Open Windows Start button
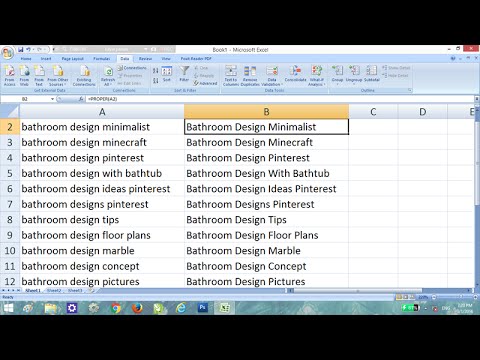This screenshot has height=360, width=480. tap(8, 308)
